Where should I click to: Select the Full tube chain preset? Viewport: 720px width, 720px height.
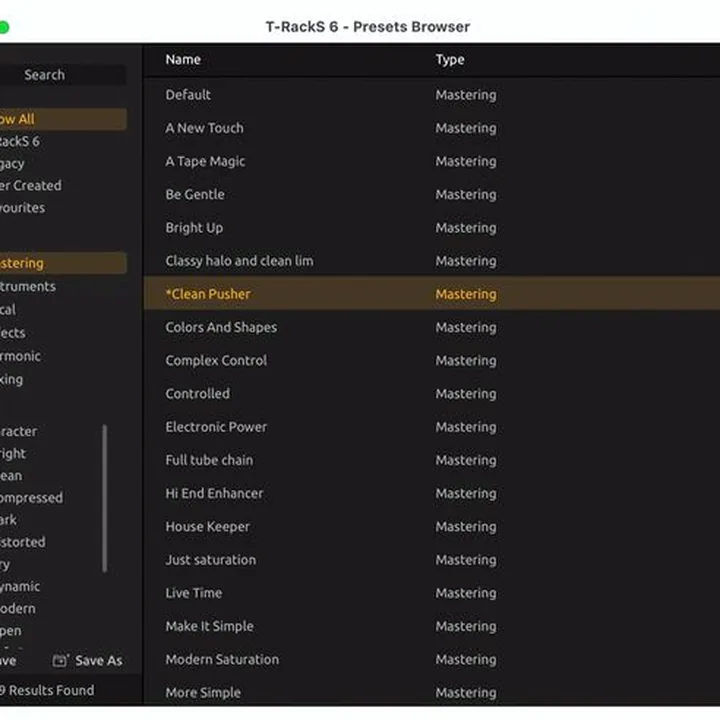(432, 460)
